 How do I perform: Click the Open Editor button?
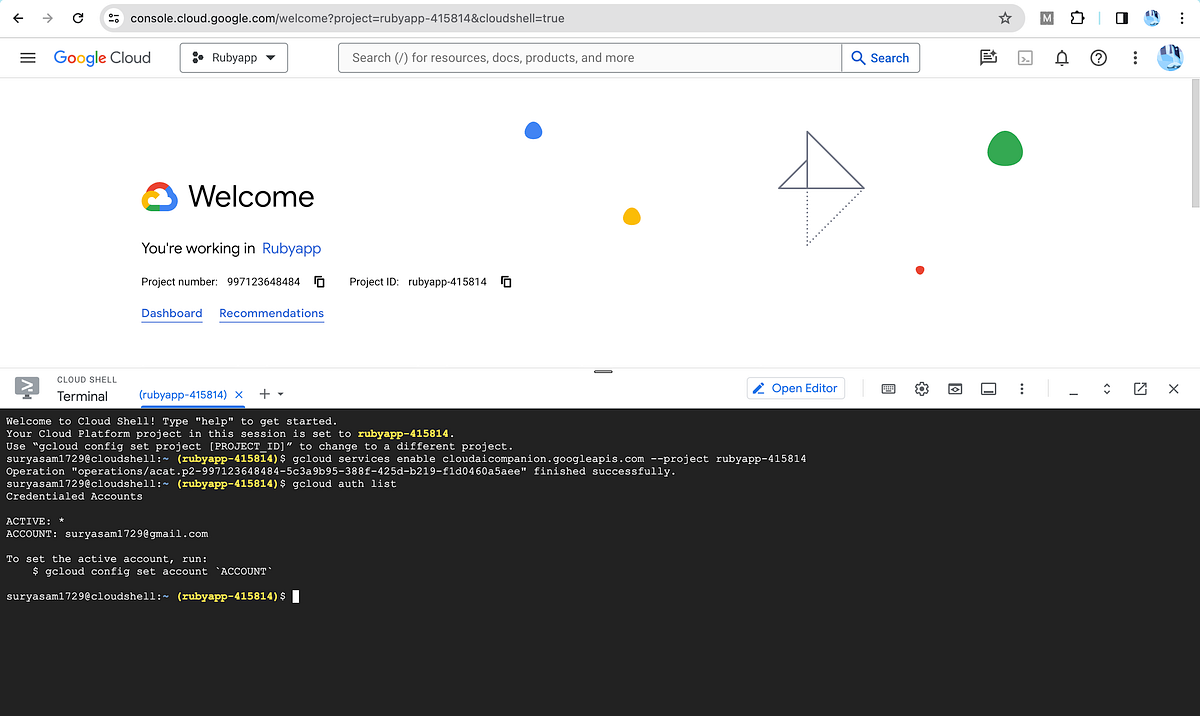(795, 388)
